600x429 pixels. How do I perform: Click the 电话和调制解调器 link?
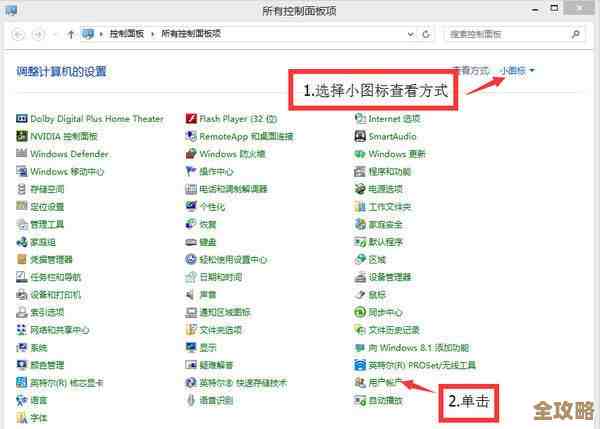[x=233, y=189]
